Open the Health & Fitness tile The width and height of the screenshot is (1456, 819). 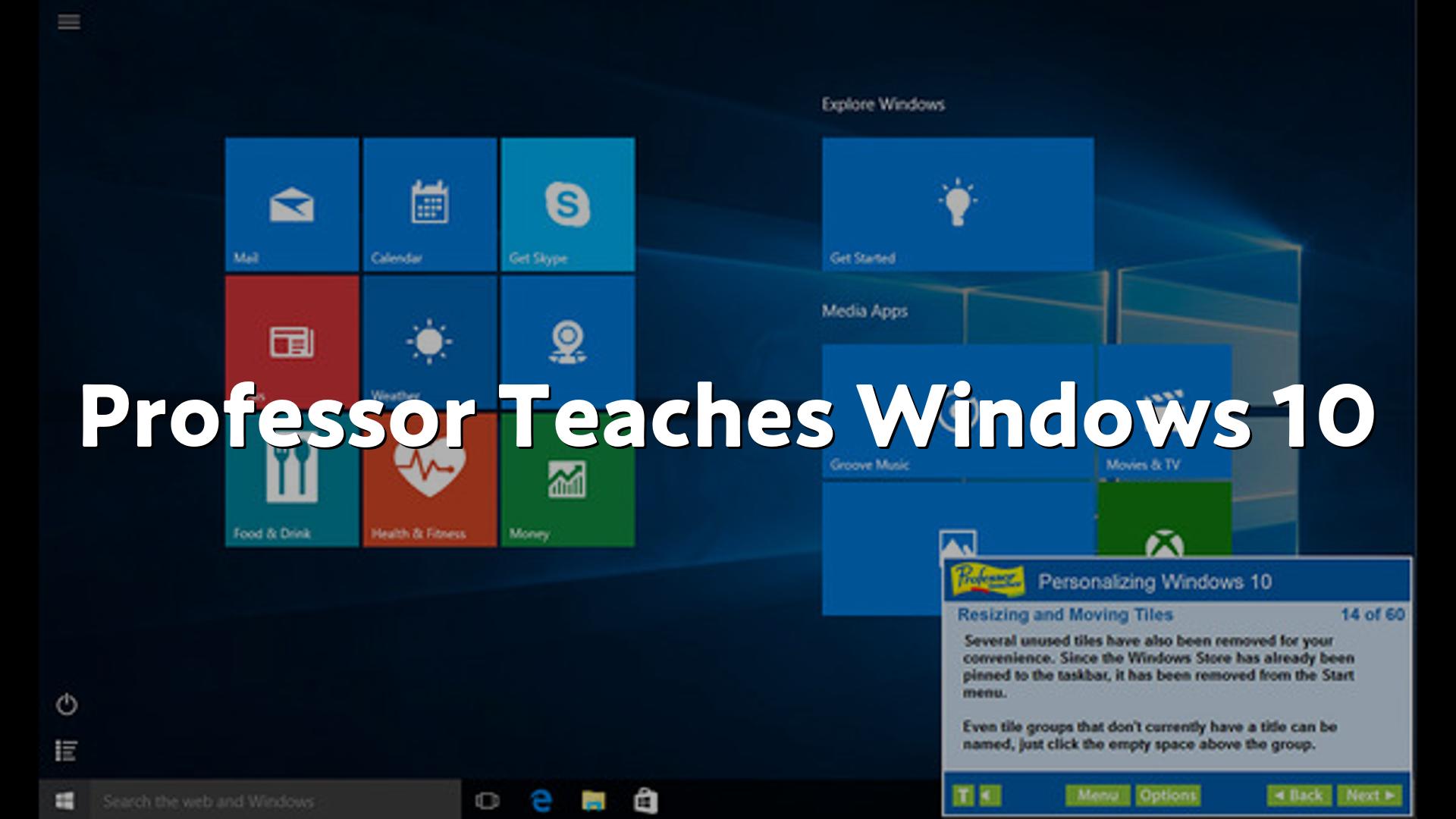(x=429, y=485)
